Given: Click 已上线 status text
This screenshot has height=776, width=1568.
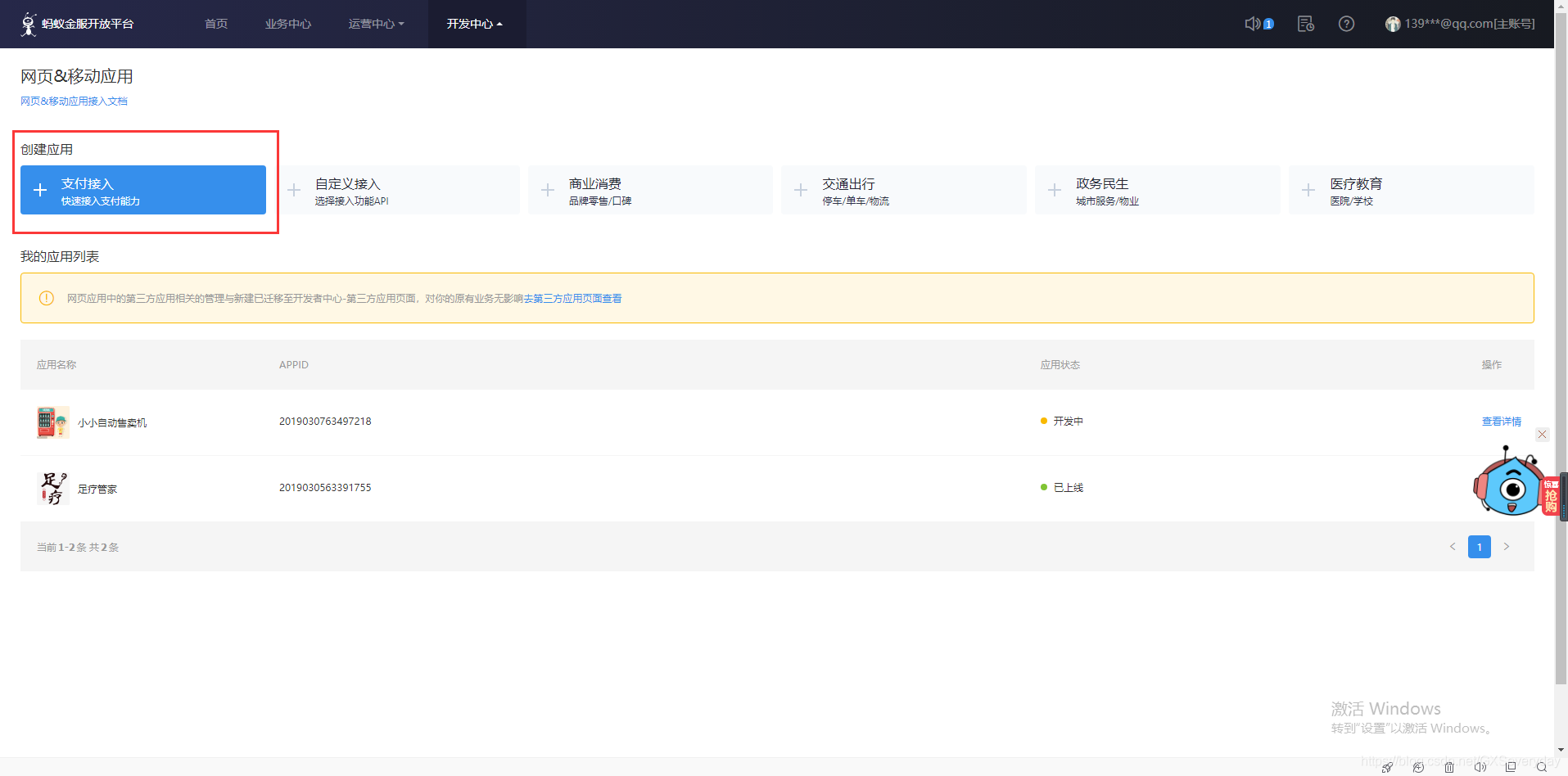Looking at the screenshot, I should 1068,488.
